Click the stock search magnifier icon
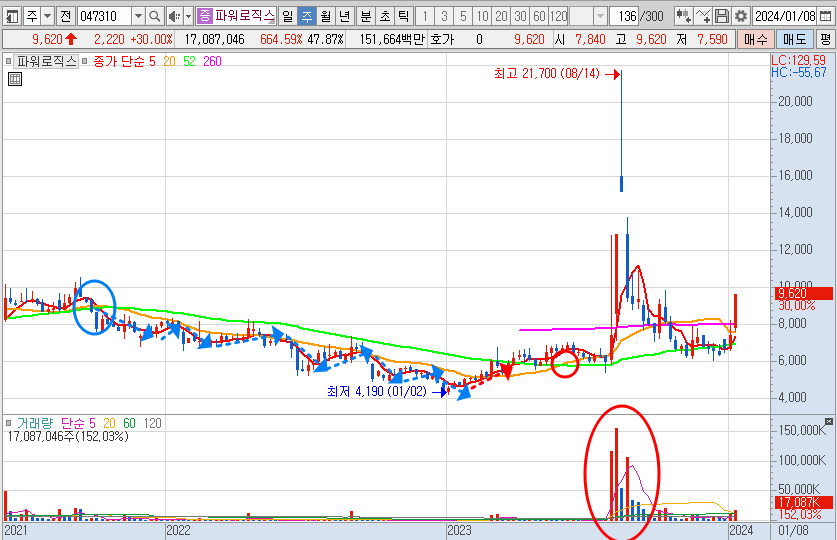 [154, 16]
